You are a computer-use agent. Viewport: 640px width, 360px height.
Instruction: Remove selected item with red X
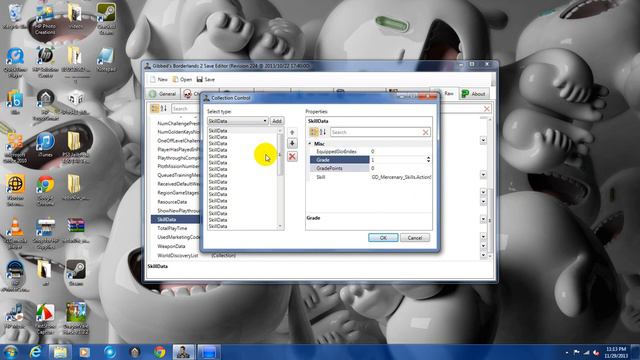(292, 156)
